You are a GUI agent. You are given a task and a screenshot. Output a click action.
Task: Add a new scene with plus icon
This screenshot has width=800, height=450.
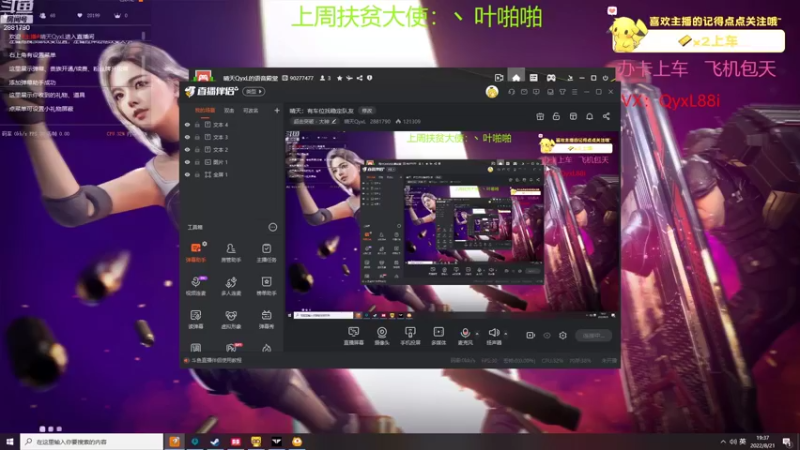277,110
